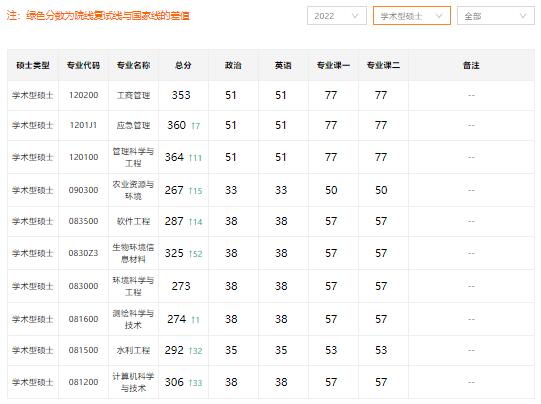Click the 备注 column header
Image resolution: width=541 pixels, height=404 pixels.
[471, 65]
